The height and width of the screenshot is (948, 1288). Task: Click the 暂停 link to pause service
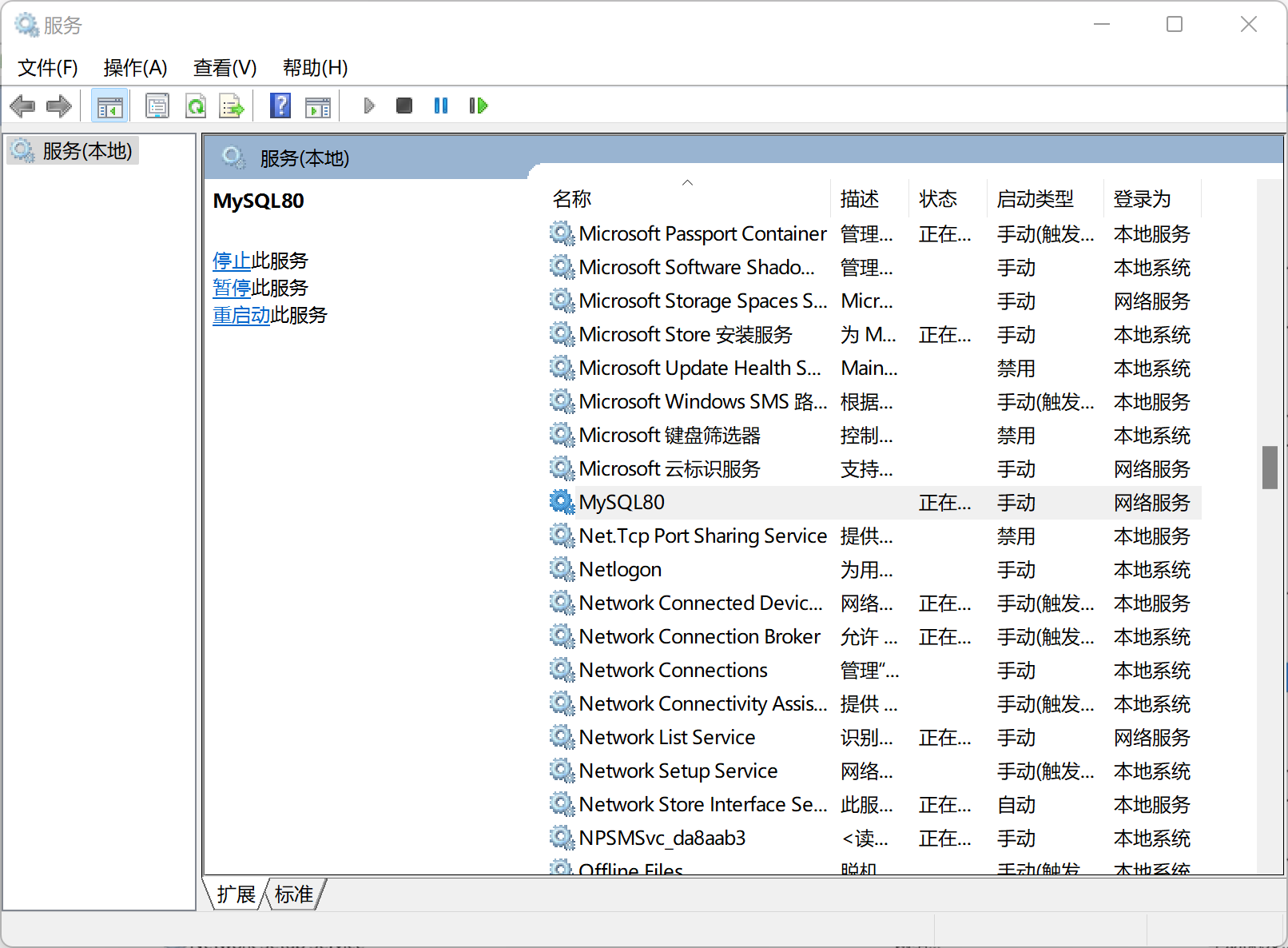[232, 288]
